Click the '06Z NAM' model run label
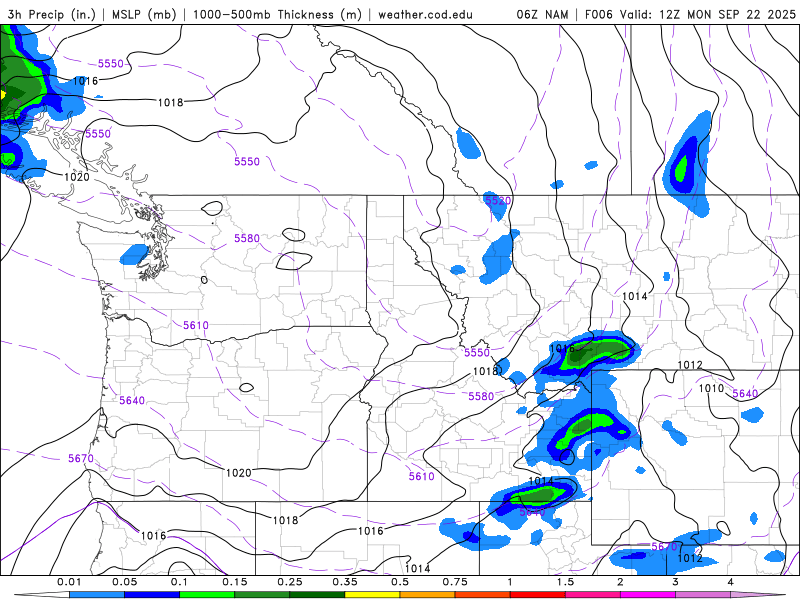 pos(542,14)
